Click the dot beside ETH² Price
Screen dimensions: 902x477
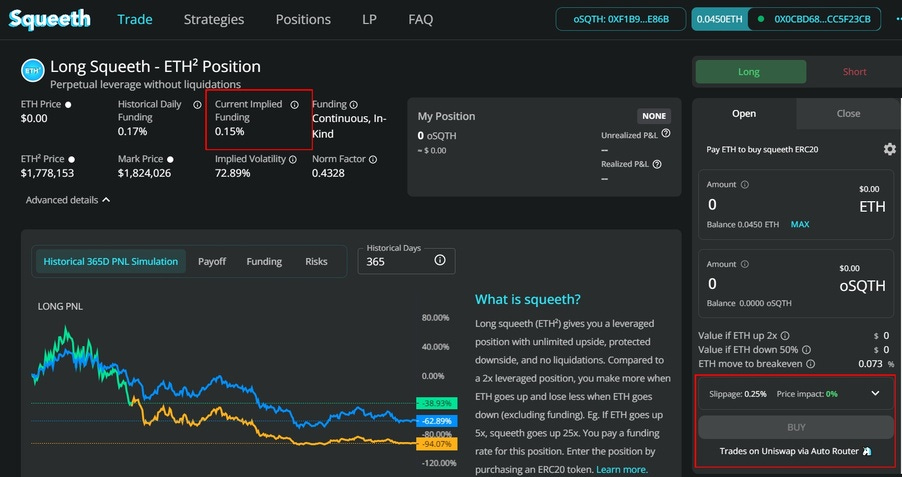(71, 159)
